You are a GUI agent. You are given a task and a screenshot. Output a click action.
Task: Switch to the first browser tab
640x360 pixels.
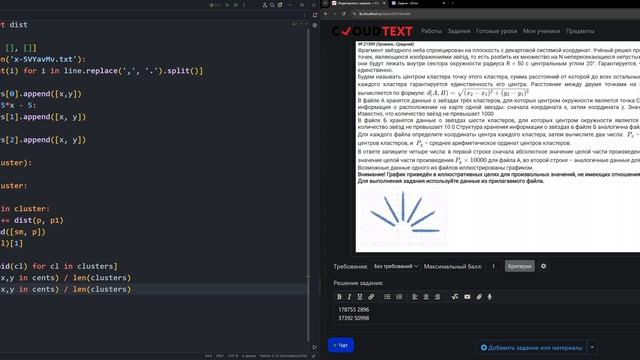coord(358,3)
